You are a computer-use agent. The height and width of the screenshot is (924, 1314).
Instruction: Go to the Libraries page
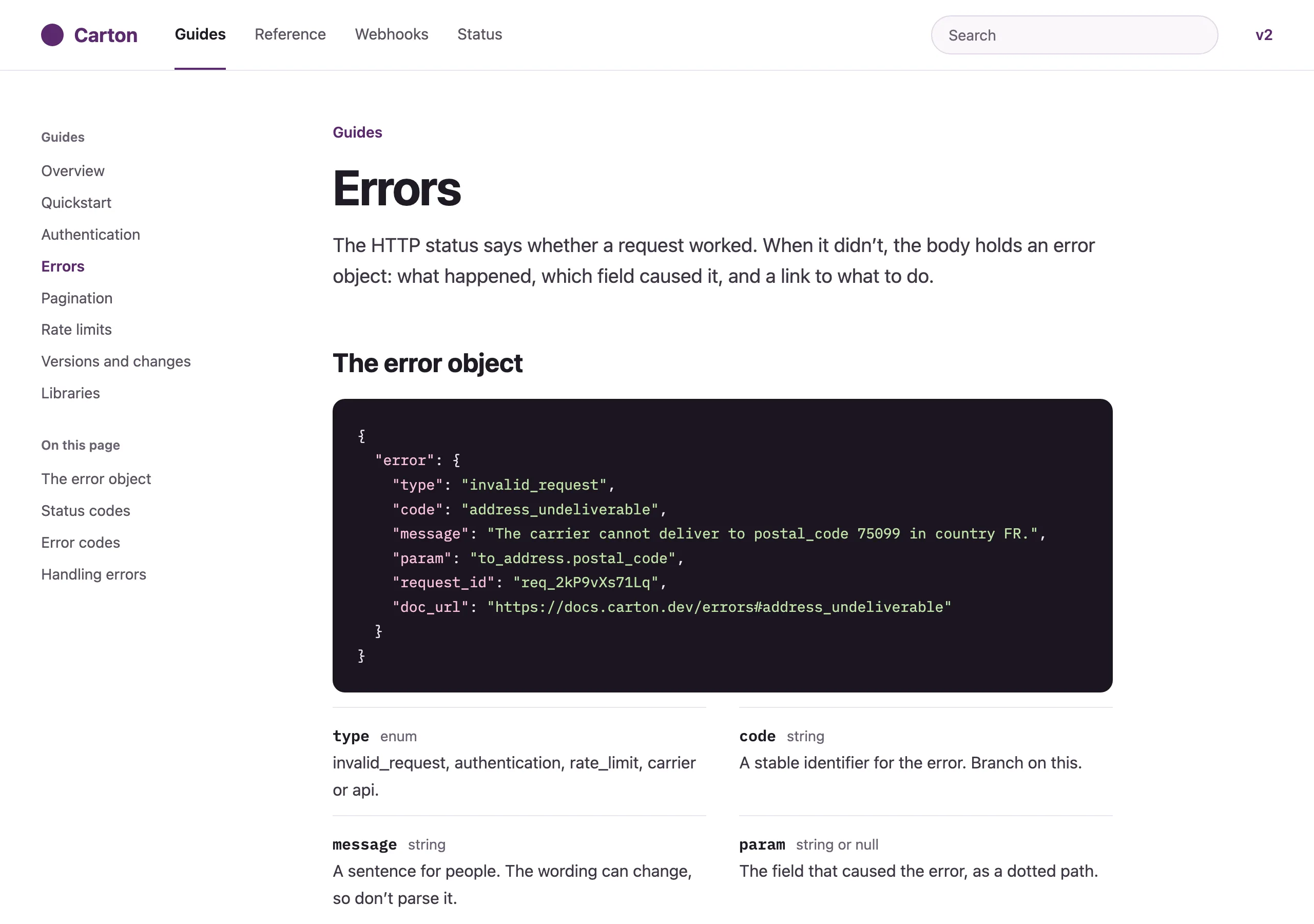[x=70, y=393]
